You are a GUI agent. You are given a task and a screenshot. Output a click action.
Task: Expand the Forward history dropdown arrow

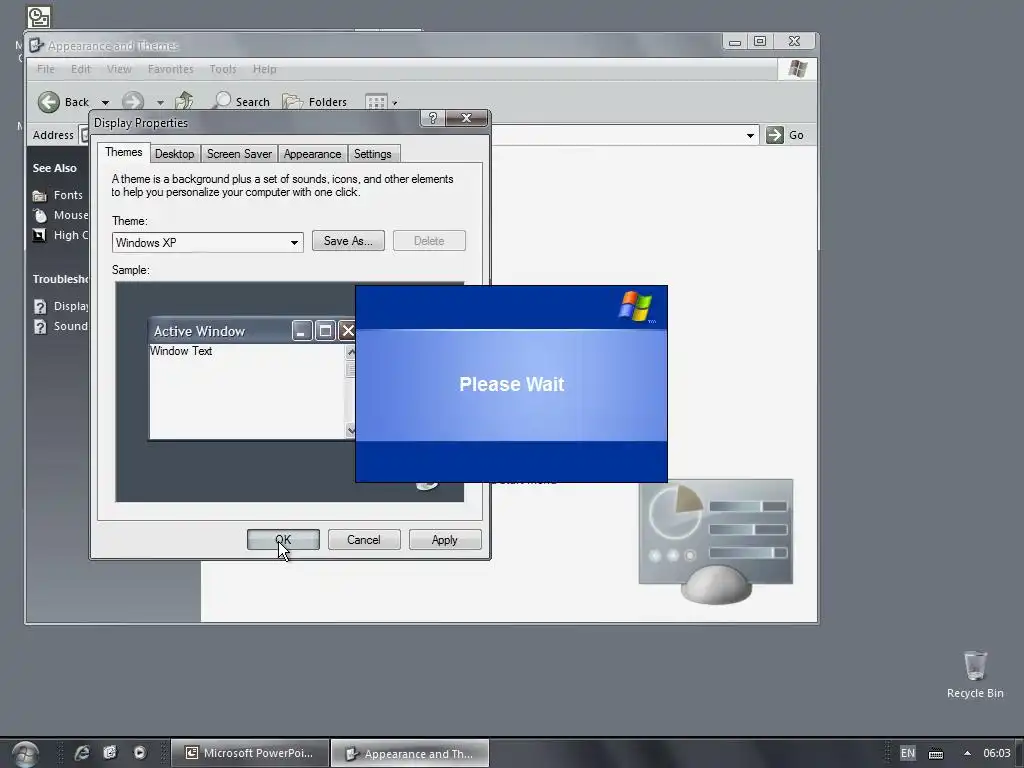click(160, 103)
